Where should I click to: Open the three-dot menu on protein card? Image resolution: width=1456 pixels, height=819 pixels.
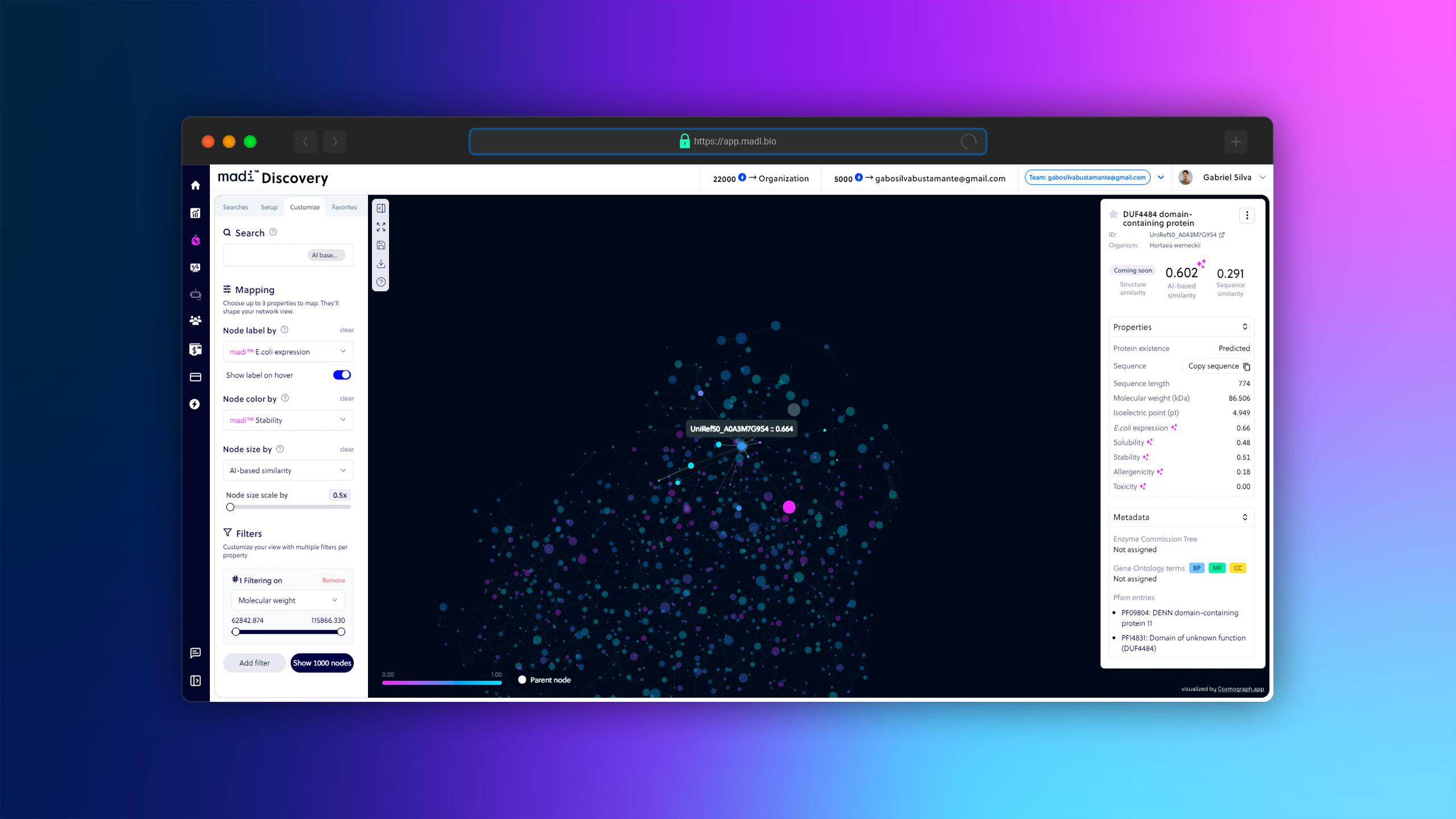point(1247,216)
